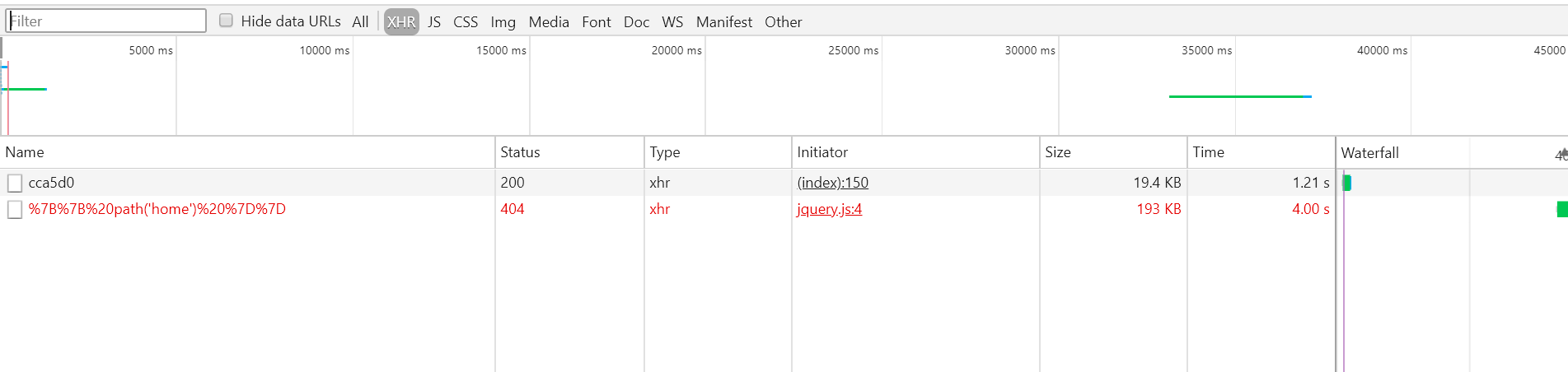This screenshot has width=1568, height=372.
Task: Open the jquery.js:4 initiator link
Action: pyautogui.click(x=829, y=209)
